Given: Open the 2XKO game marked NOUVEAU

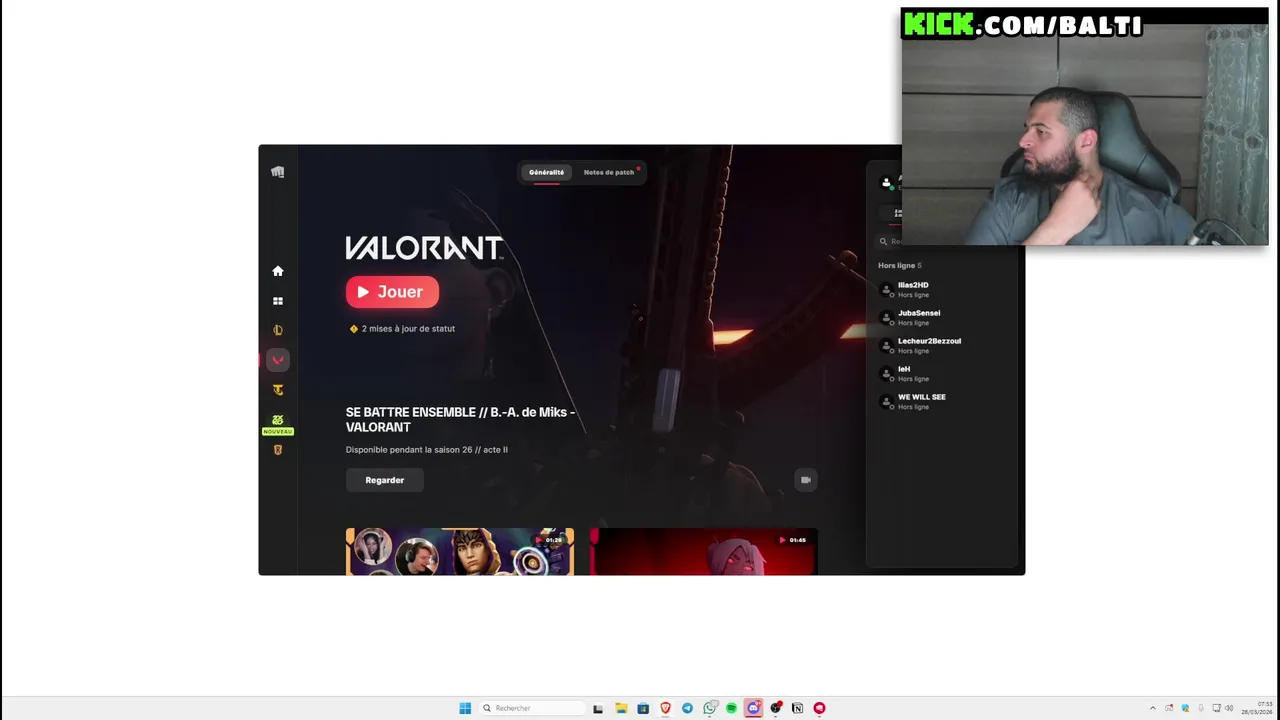Looking at the screenshot, I should coord(278,424).
